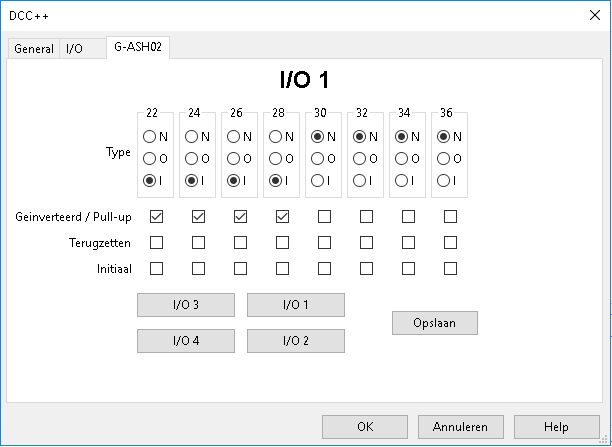Set port 22 type to N

click(x=150, y=136)
